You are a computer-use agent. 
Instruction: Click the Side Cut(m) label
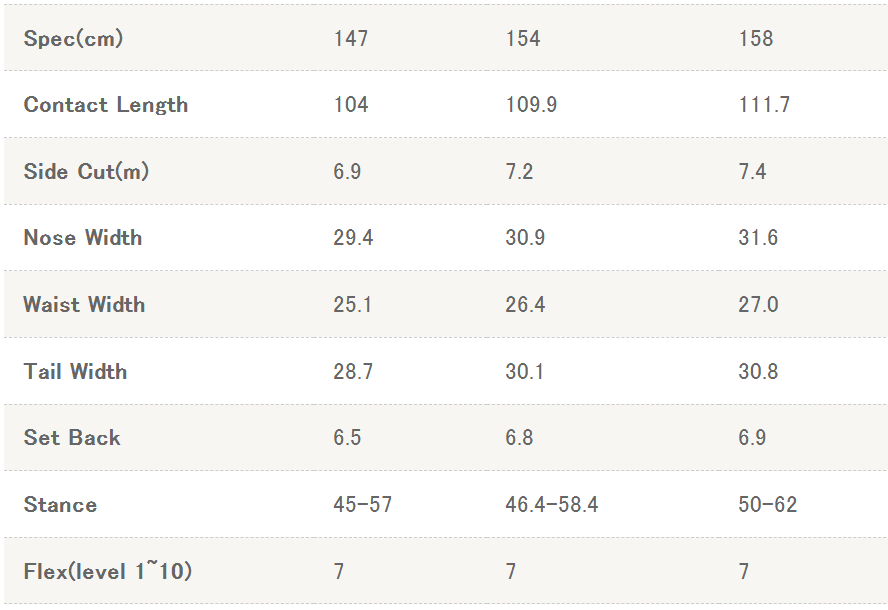86,171
